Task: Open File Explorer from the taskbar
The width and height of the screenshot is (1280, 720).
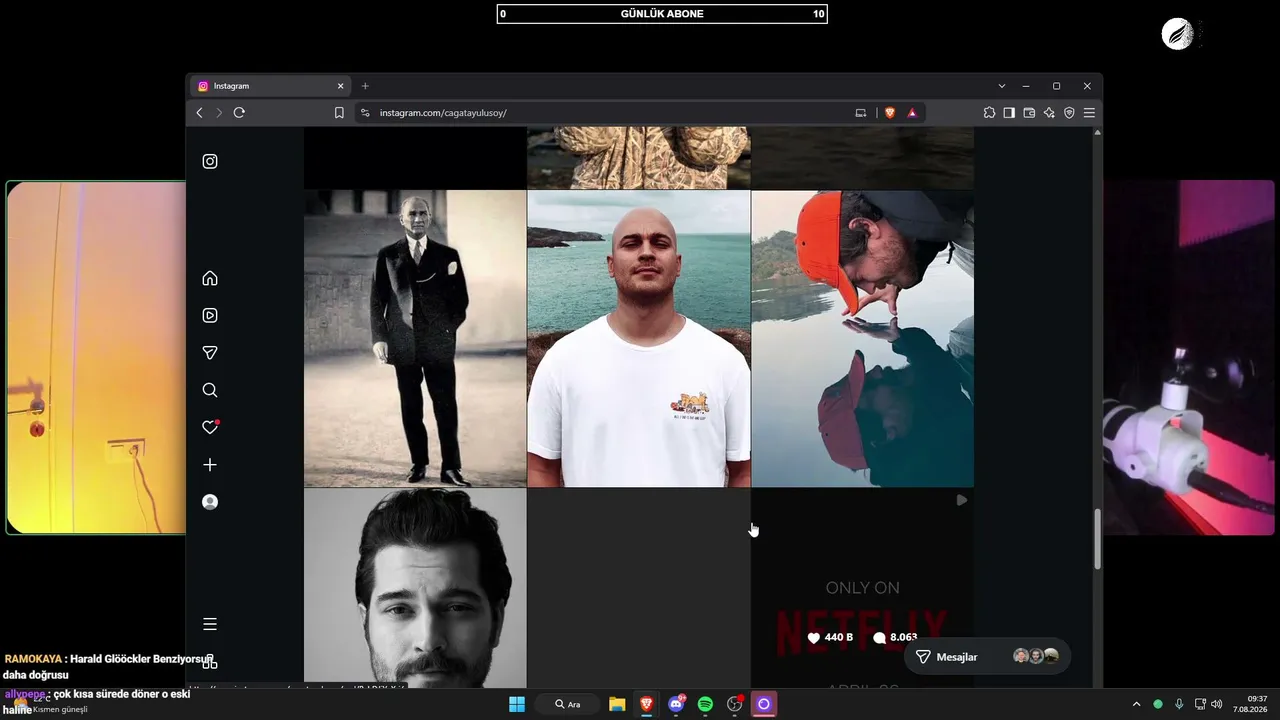Action: point(617,704)
